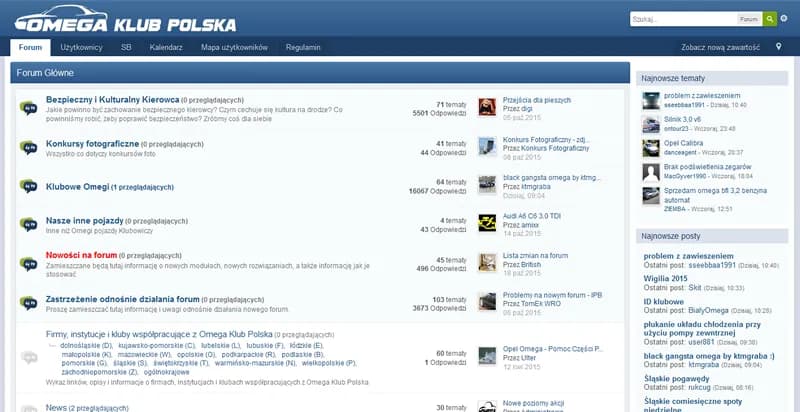Click forum status icon beside Konkursy fotograficzne

(x=28, y=148)
